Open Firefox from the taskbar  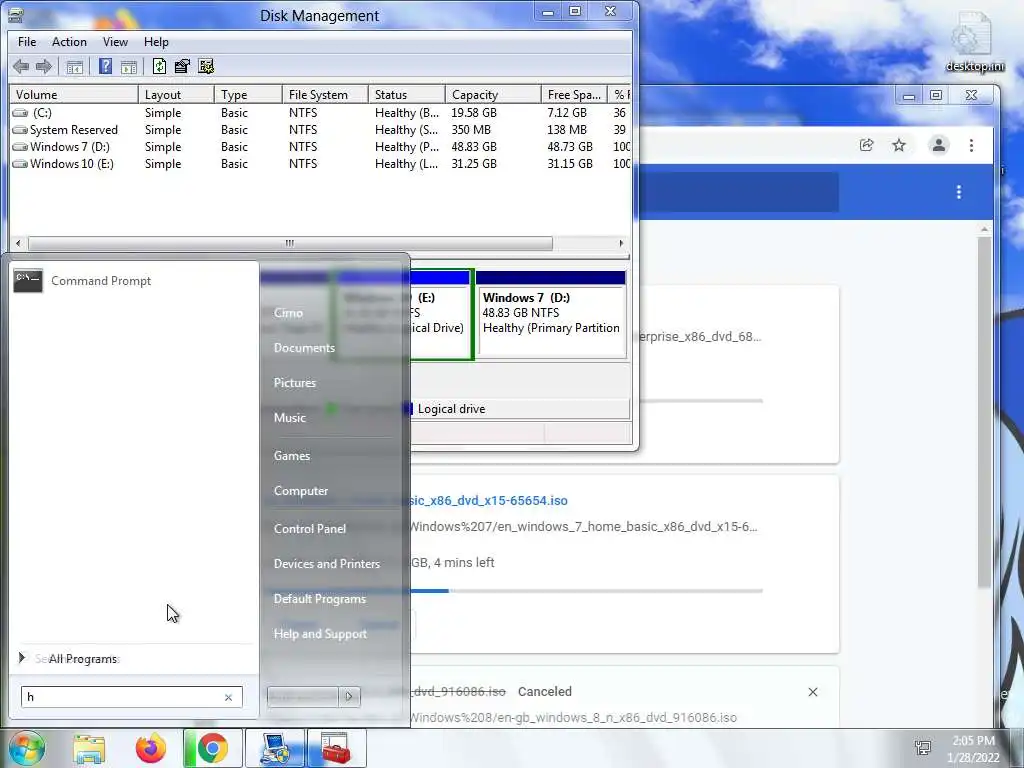tap(150, 748)
